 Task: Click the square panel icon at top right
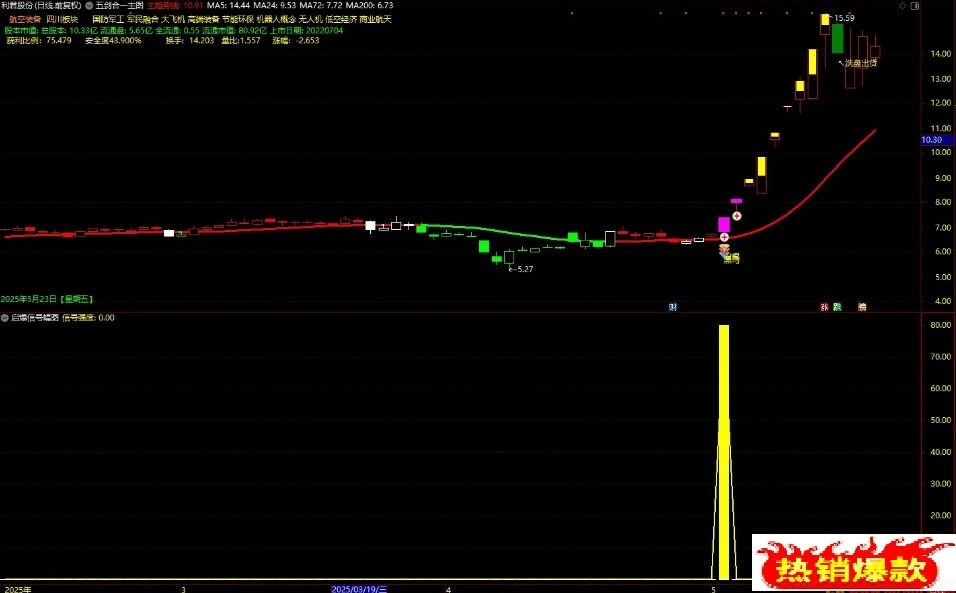(915, 6)
